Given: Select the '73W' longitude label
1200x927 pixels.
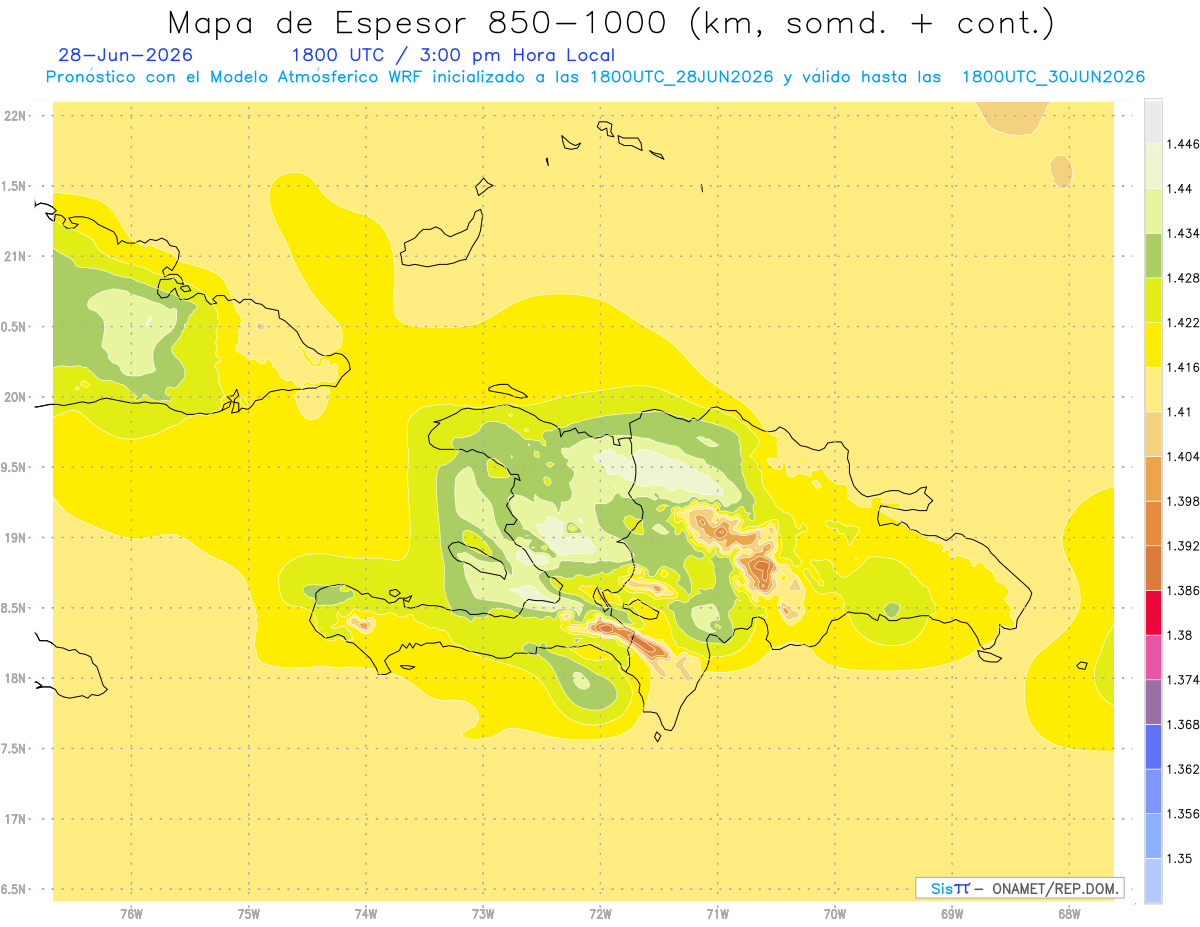Looking at the screenshot, I should click(483, 915).
